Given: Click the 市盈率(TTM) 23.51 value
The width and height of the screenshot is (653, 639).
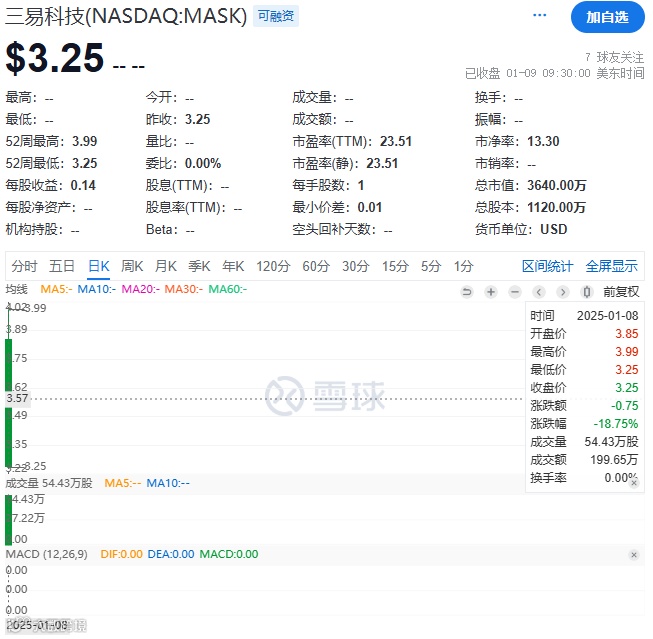Looking at the screenshot, I should pos(396,141).
